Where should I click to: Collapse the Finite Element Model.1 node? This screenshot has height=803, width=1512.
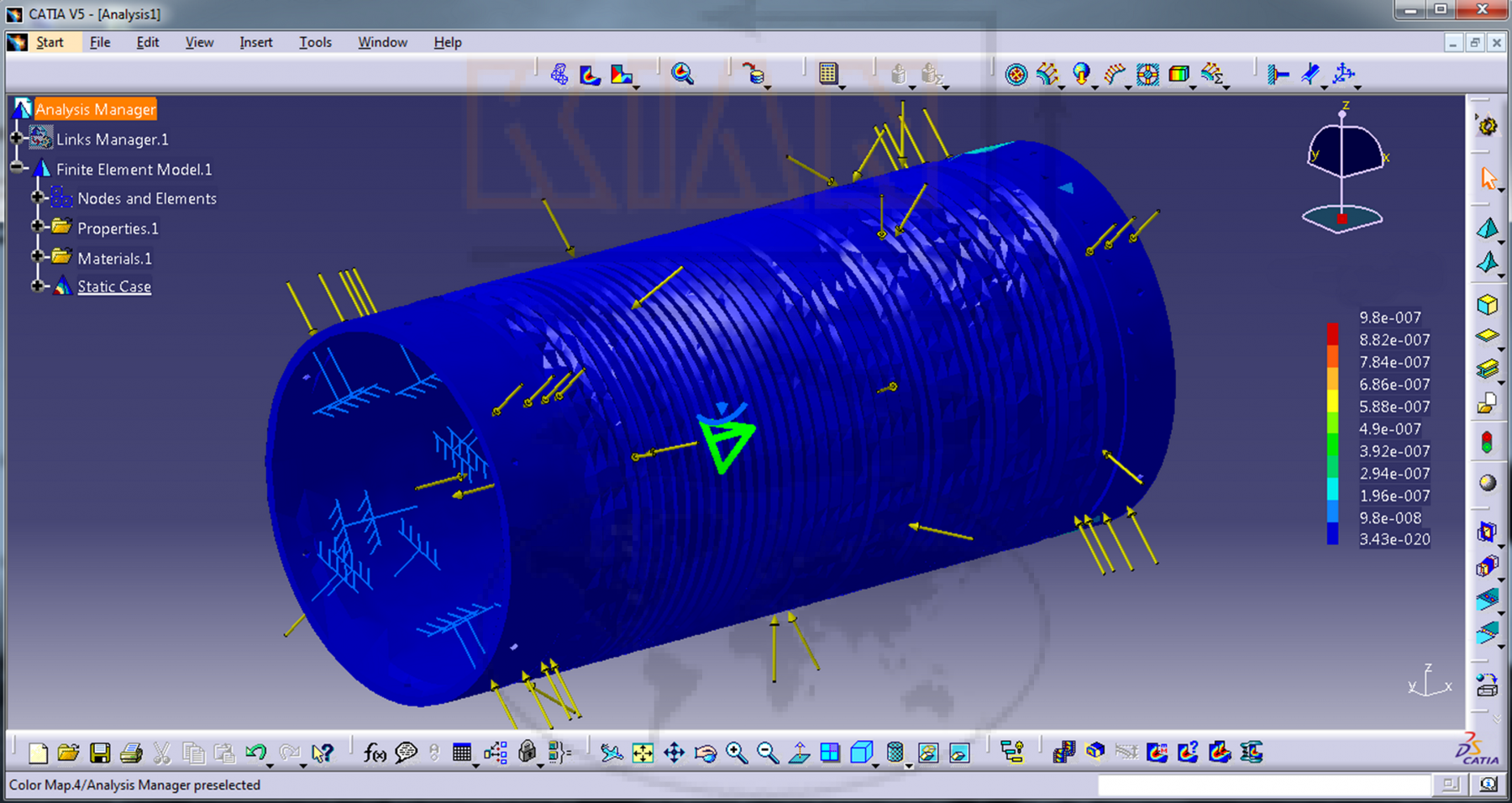(17, 168)
